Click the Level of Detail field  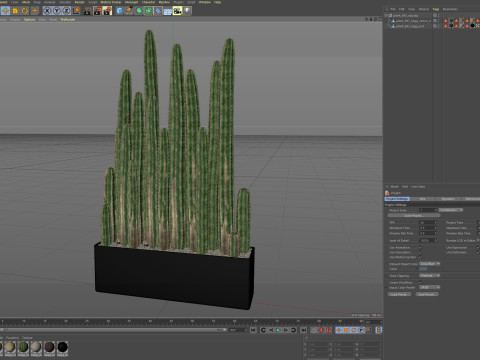(428, 240)
